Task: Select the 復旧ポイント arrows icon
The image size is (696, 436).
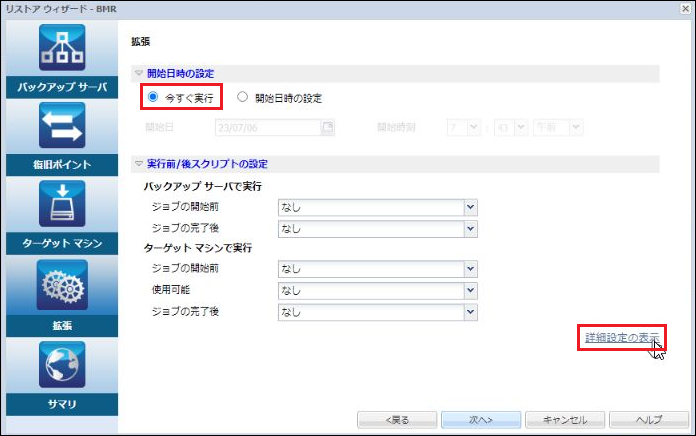Action: click(62, 125)
